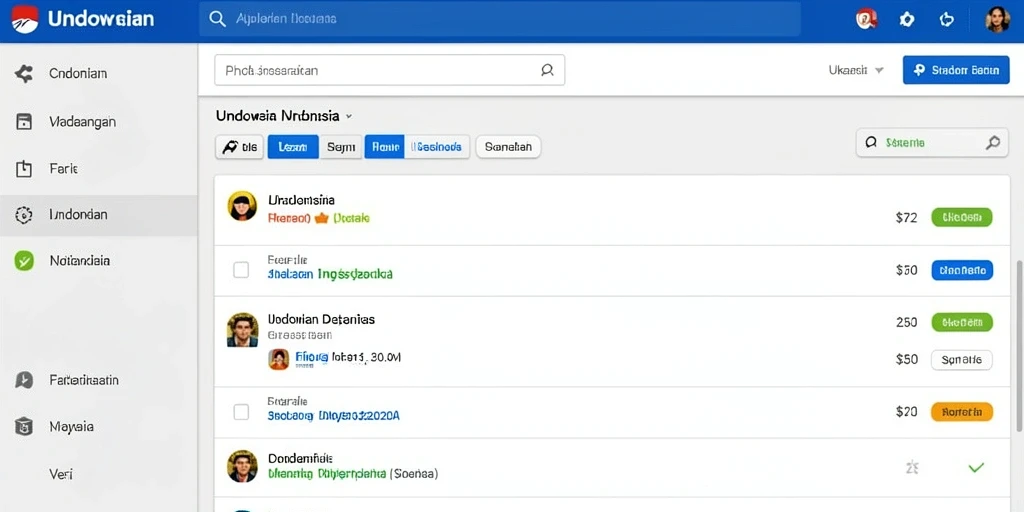Screen dimensions: 1024x512
Task: Click the Cndoniam sidebar icon
Action: (24, 74)
